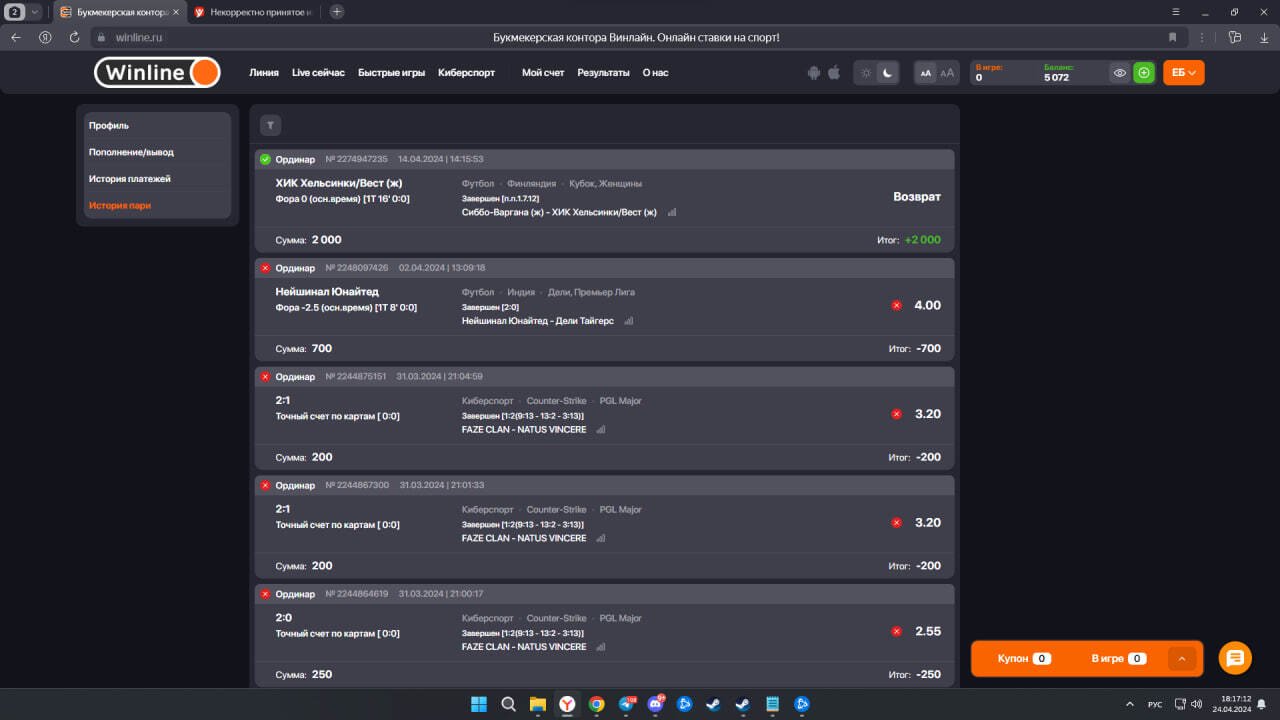
Task: Click the Apple app download icon
Action: [832, 73]
